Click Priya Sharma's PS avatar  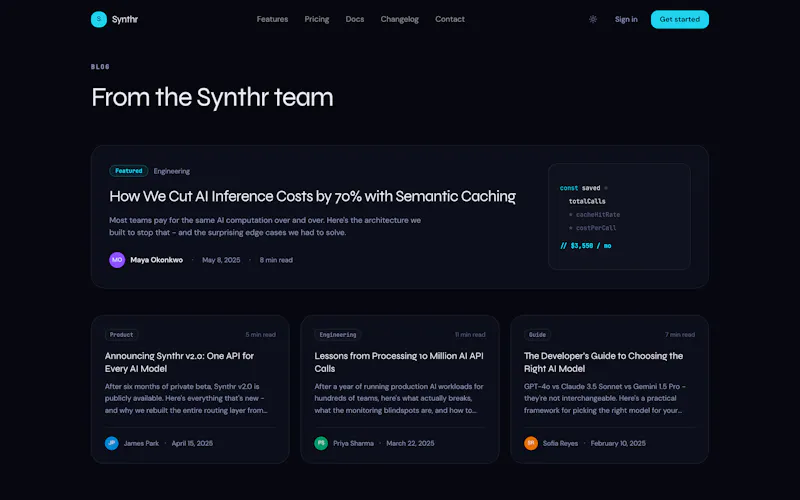point(321,443)
